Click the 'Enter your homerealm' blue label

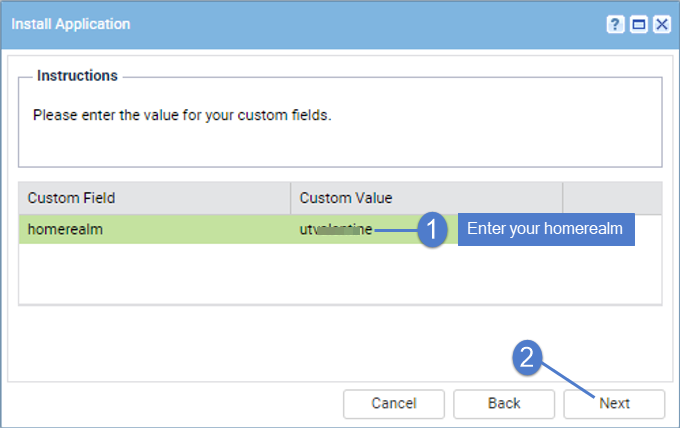(546, 229)
